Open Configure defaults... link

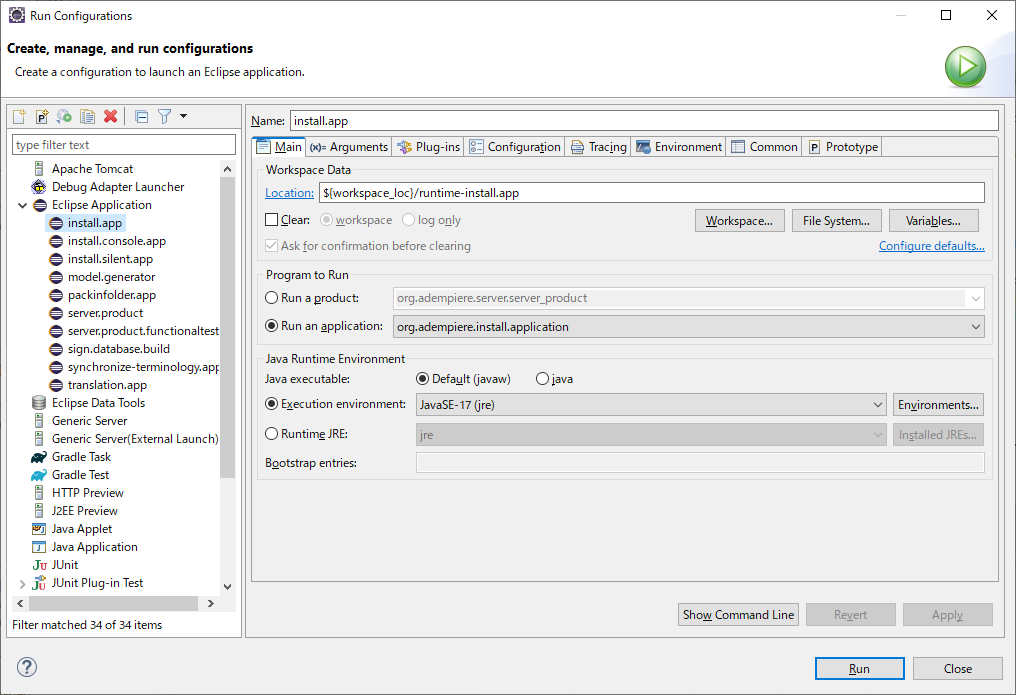pos(931,246)
